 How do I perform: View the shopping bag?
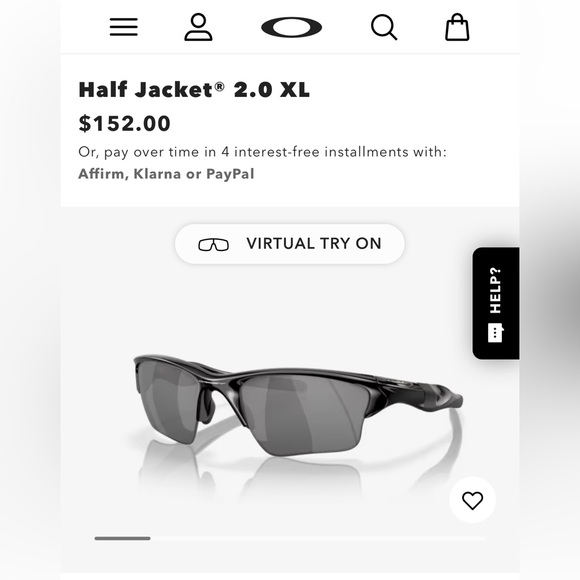(457, 27)
